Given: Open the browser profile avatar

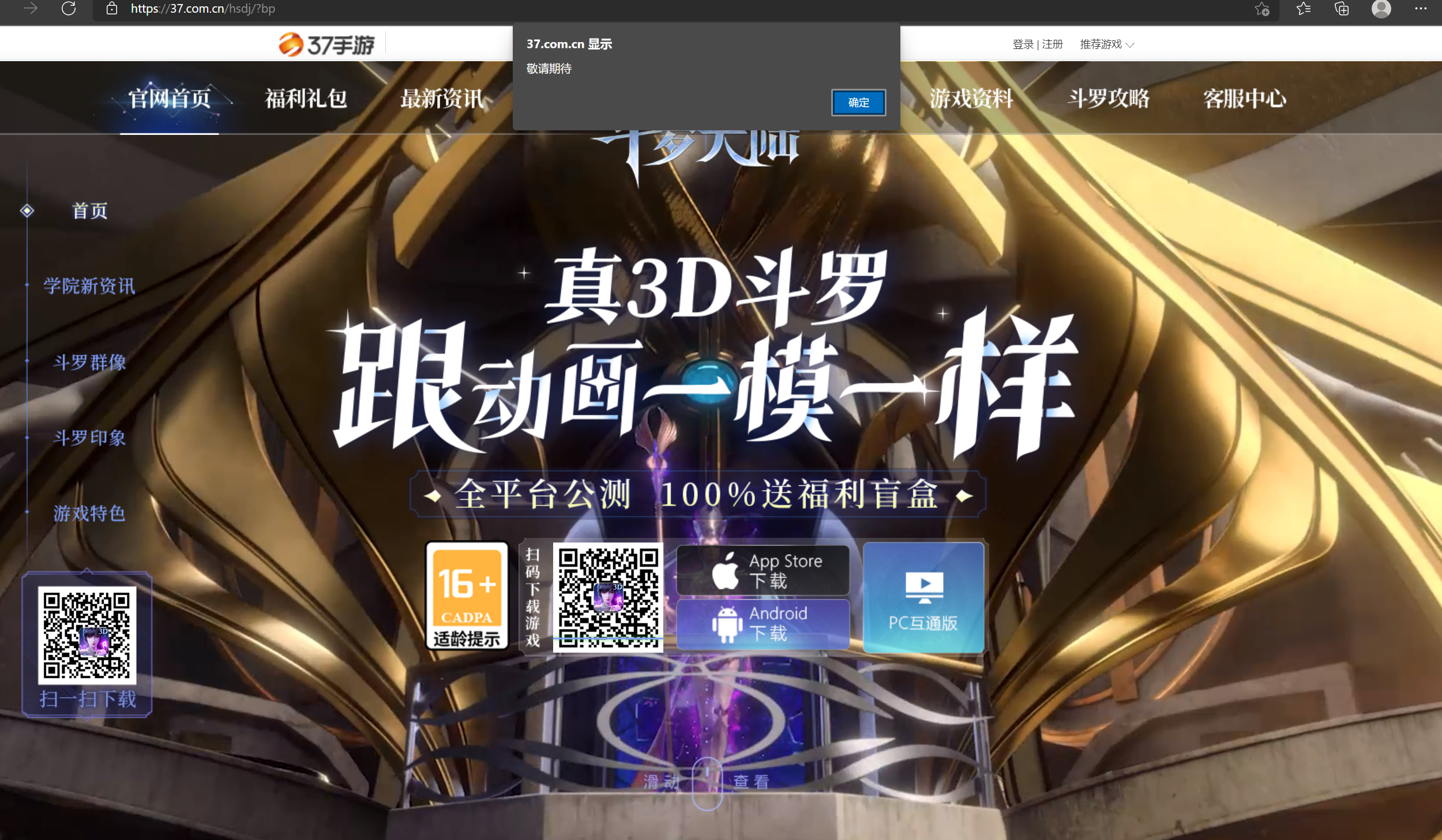Looking at the screenshot, I should (1381, 9).
